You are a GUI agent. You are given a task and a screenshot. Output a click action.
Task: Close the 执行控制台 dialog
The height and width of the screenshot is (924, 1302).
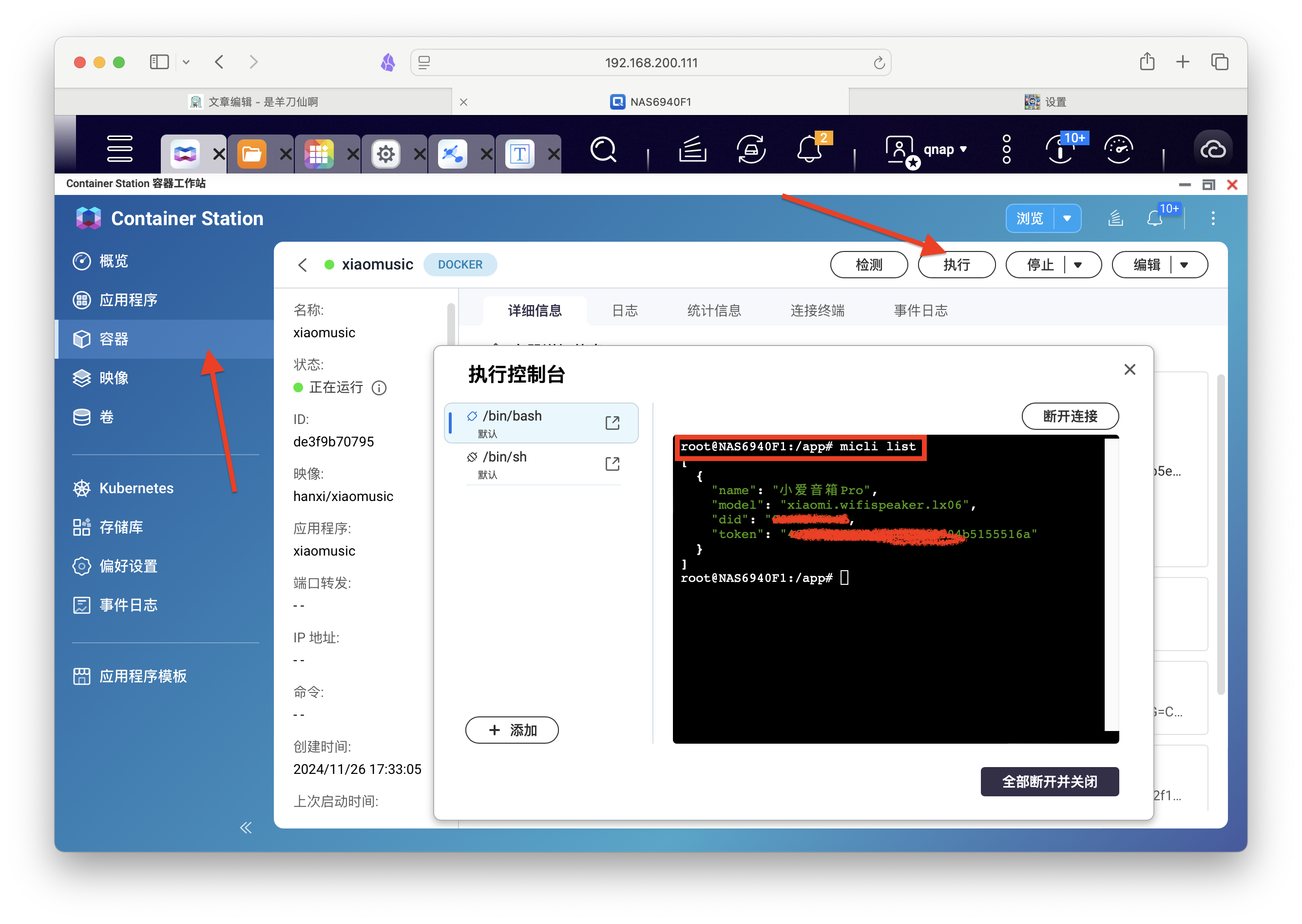(x=1130, y=370)
